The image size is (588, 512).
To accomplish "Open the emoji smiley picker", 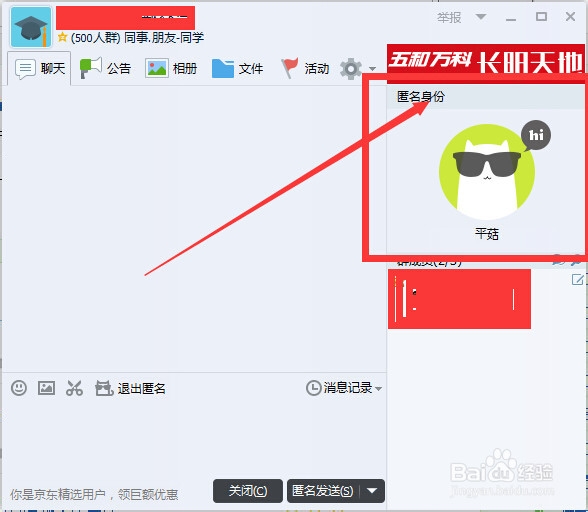I will pyautogui.click(x=19, y=388).
